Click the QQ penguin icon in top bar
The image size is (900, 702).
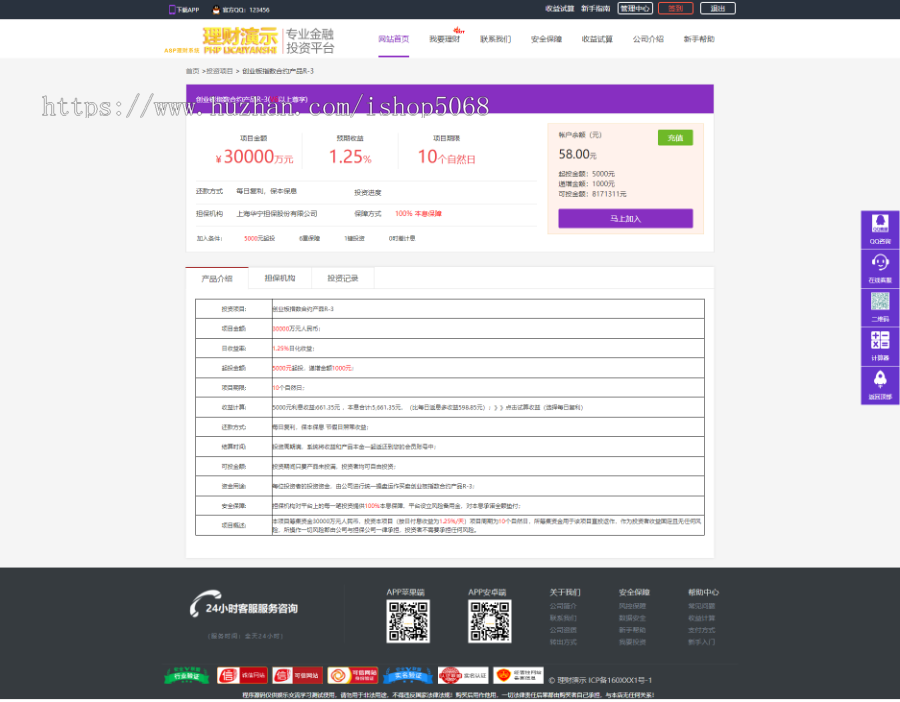pos(215,8)
